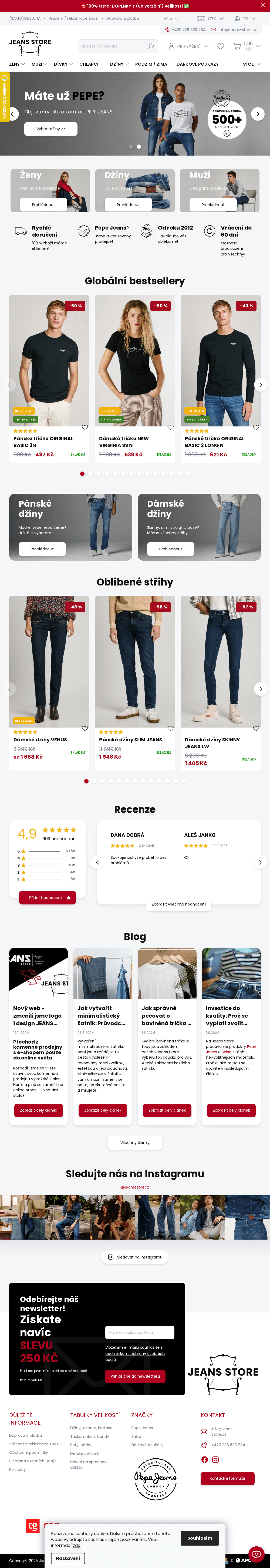Select the first hero slider dot
Image resolution: width=270 pixels, height=1568 pixels.
(131, 147)
